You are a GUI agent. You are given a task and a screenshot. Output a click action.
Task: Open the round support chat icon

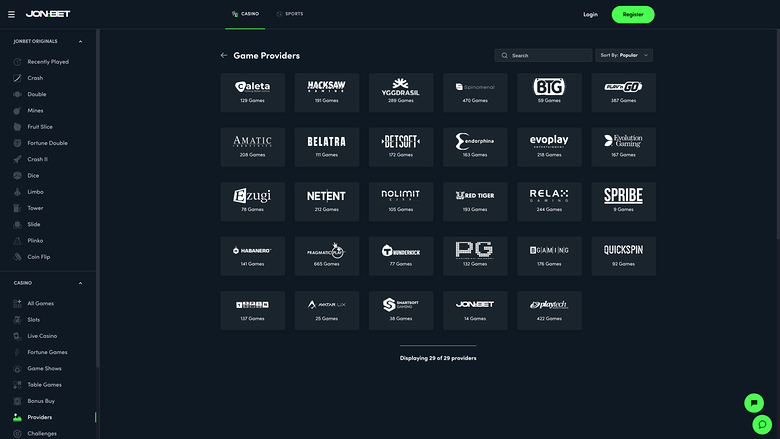[762, 425]
